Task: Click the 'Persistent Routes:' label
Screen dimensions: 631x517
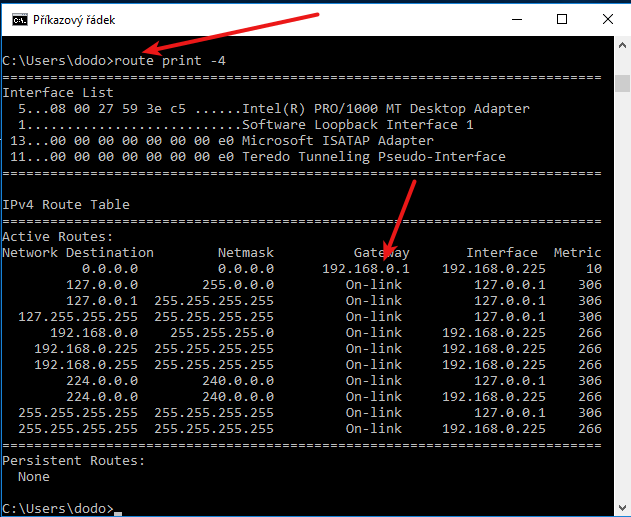Action: coord(74,461)
